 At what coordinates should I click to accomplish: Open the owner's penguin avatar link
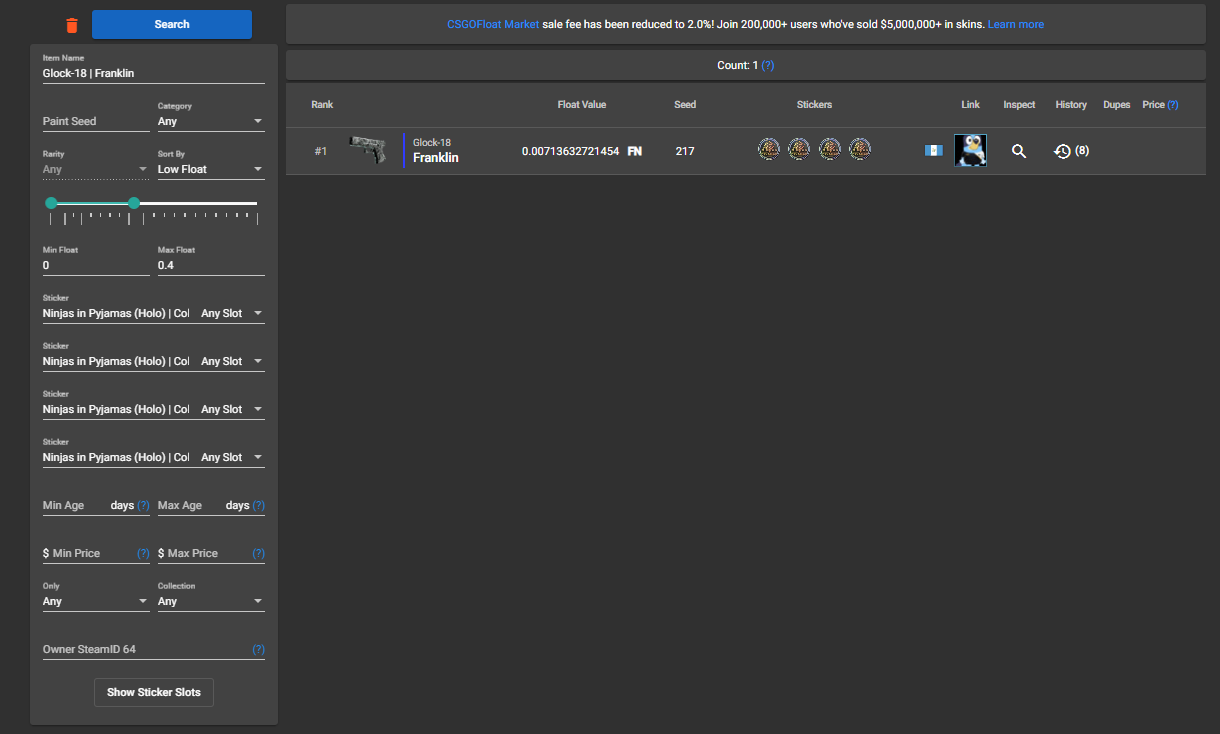(x=970, y=150)
